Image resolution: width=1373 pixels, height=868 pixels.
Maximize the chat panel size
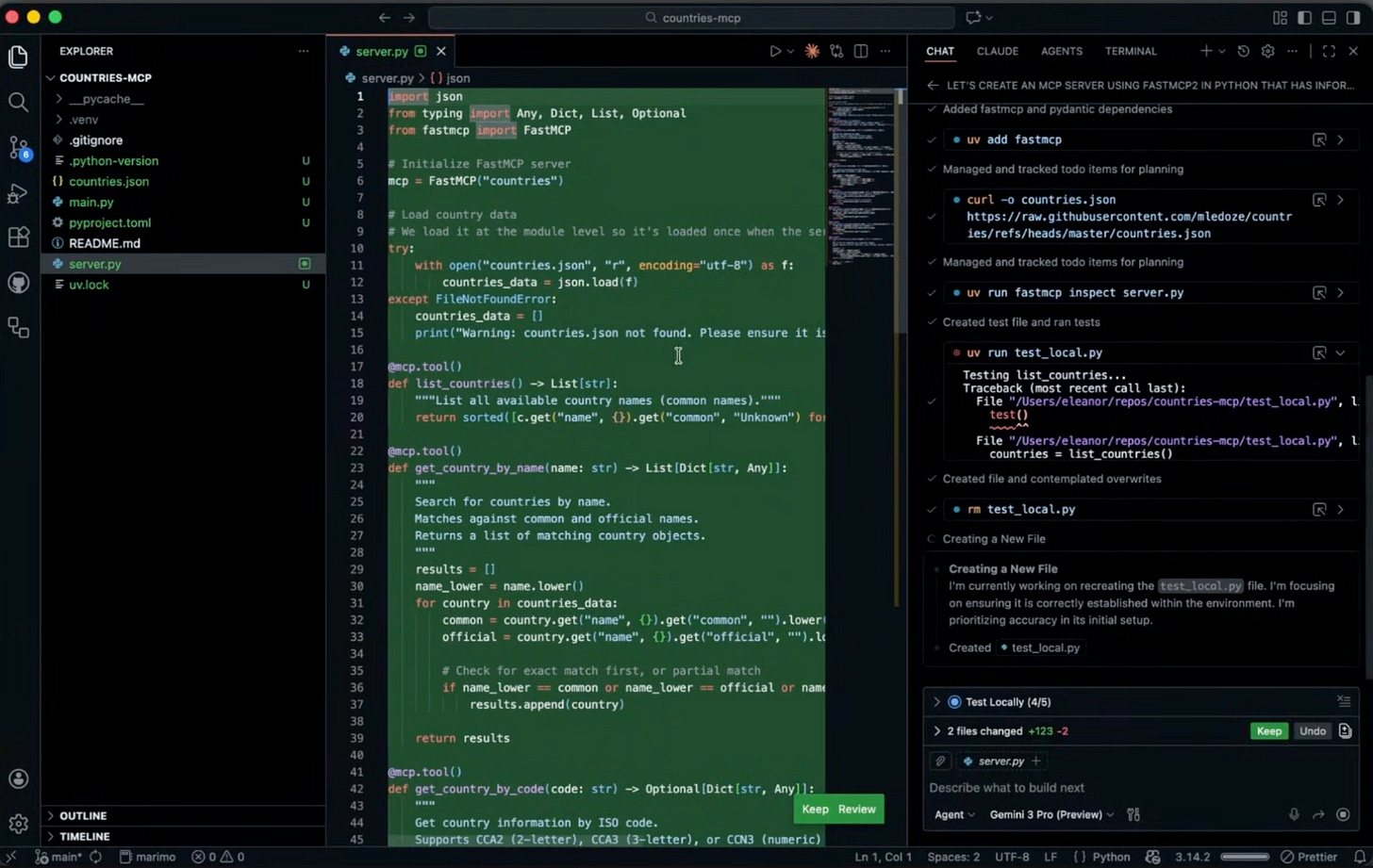1329,52
